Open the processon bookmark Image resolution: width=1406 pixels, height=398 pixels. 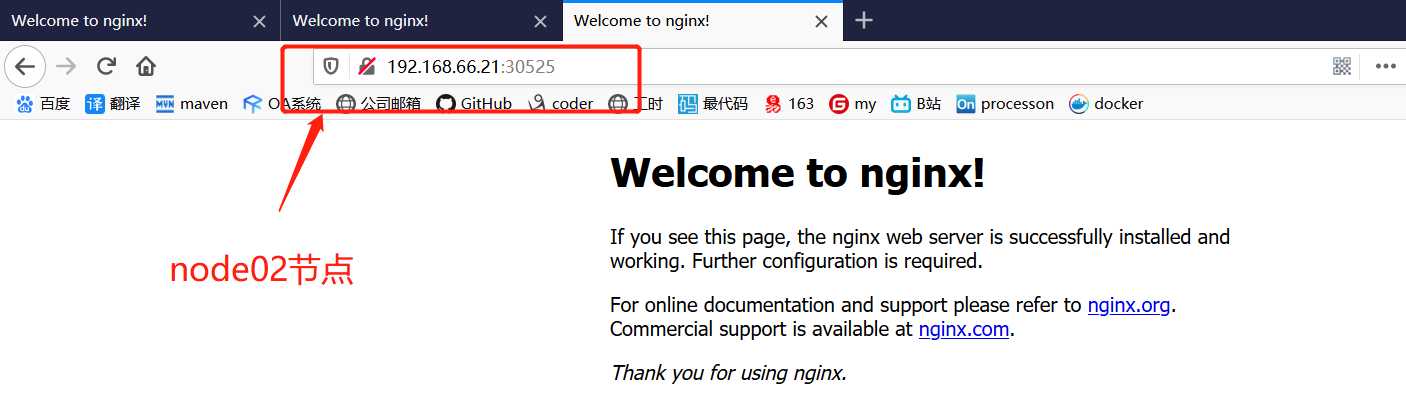(x=1005, y=104)
